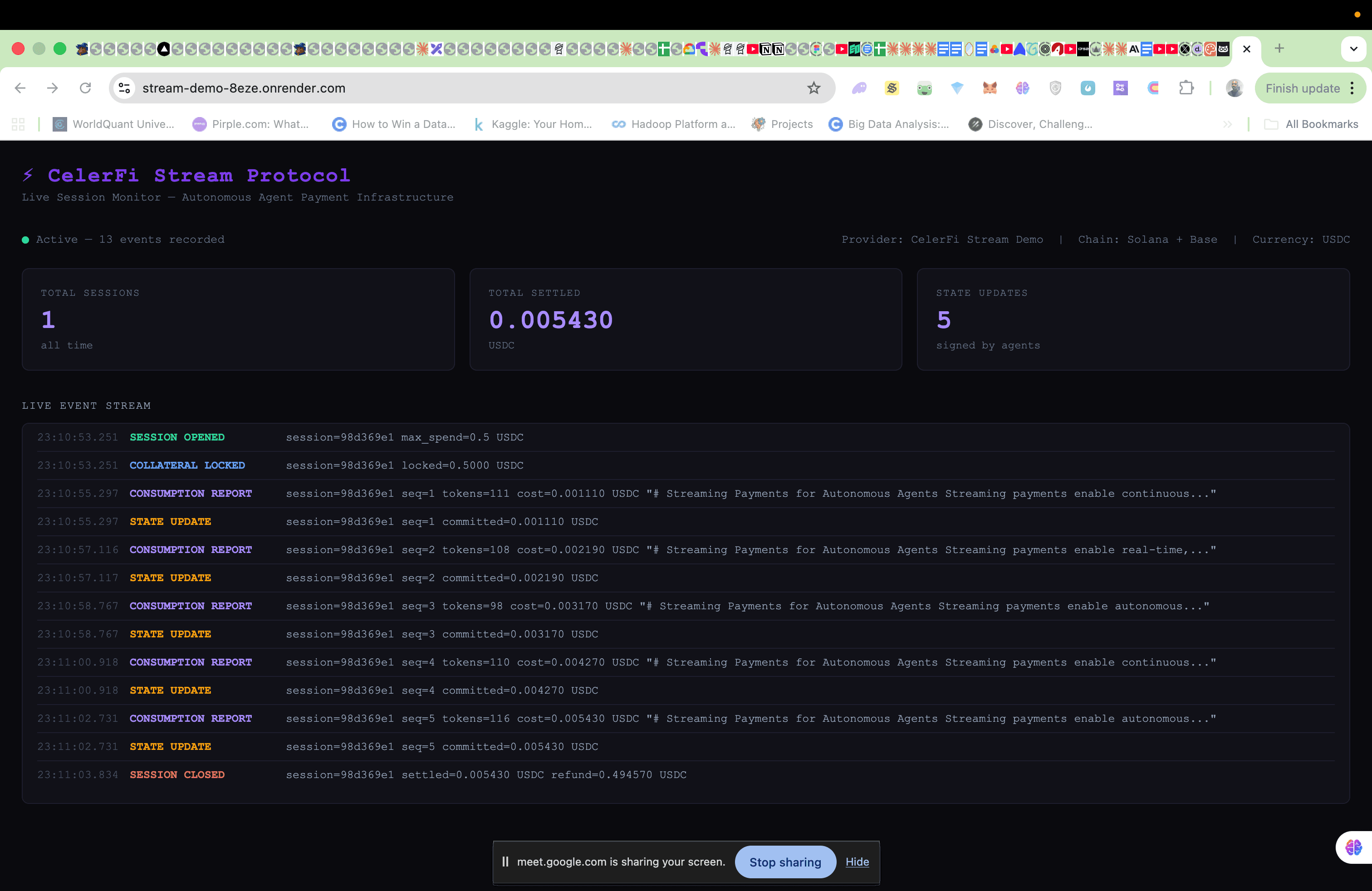The height and width of the screenshot is (891, 1372).
Task: Switch to the black 1752 tab
Action: point(1083,49)
